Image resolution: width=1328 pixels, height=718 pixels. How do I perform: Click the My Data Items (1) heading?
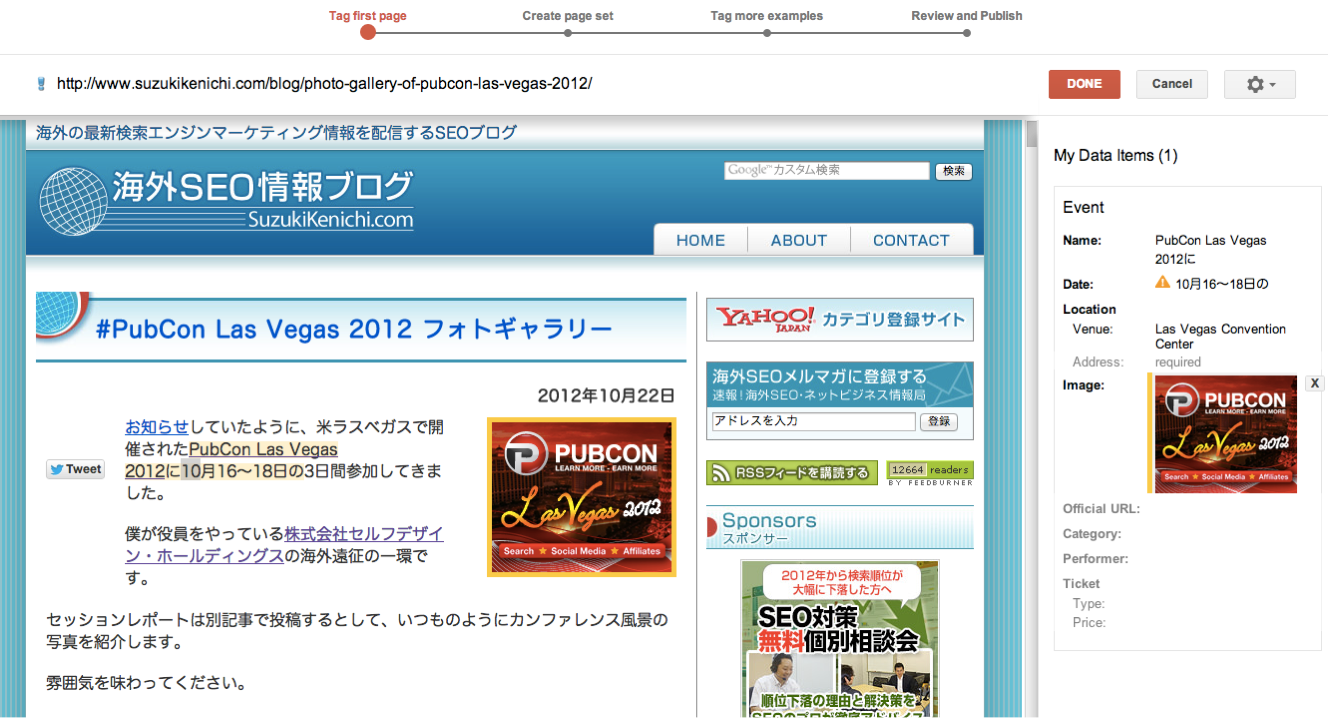pos(1116,156)
